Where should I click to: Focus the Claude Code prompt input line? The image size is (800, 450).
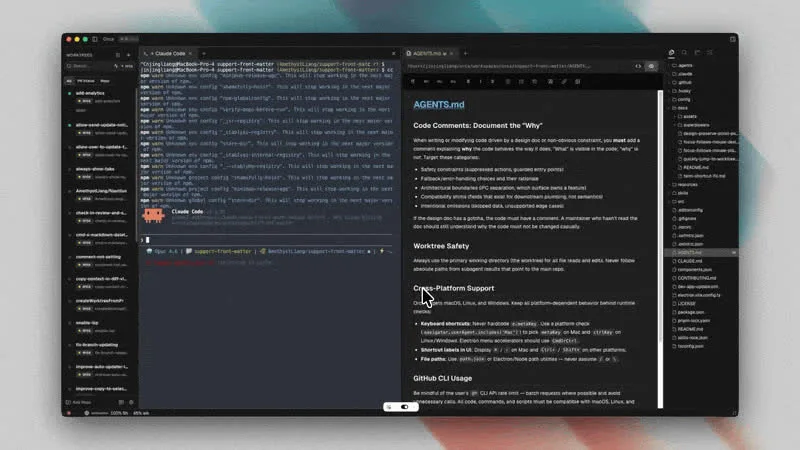pyautogui.click(x=268, y=240)
